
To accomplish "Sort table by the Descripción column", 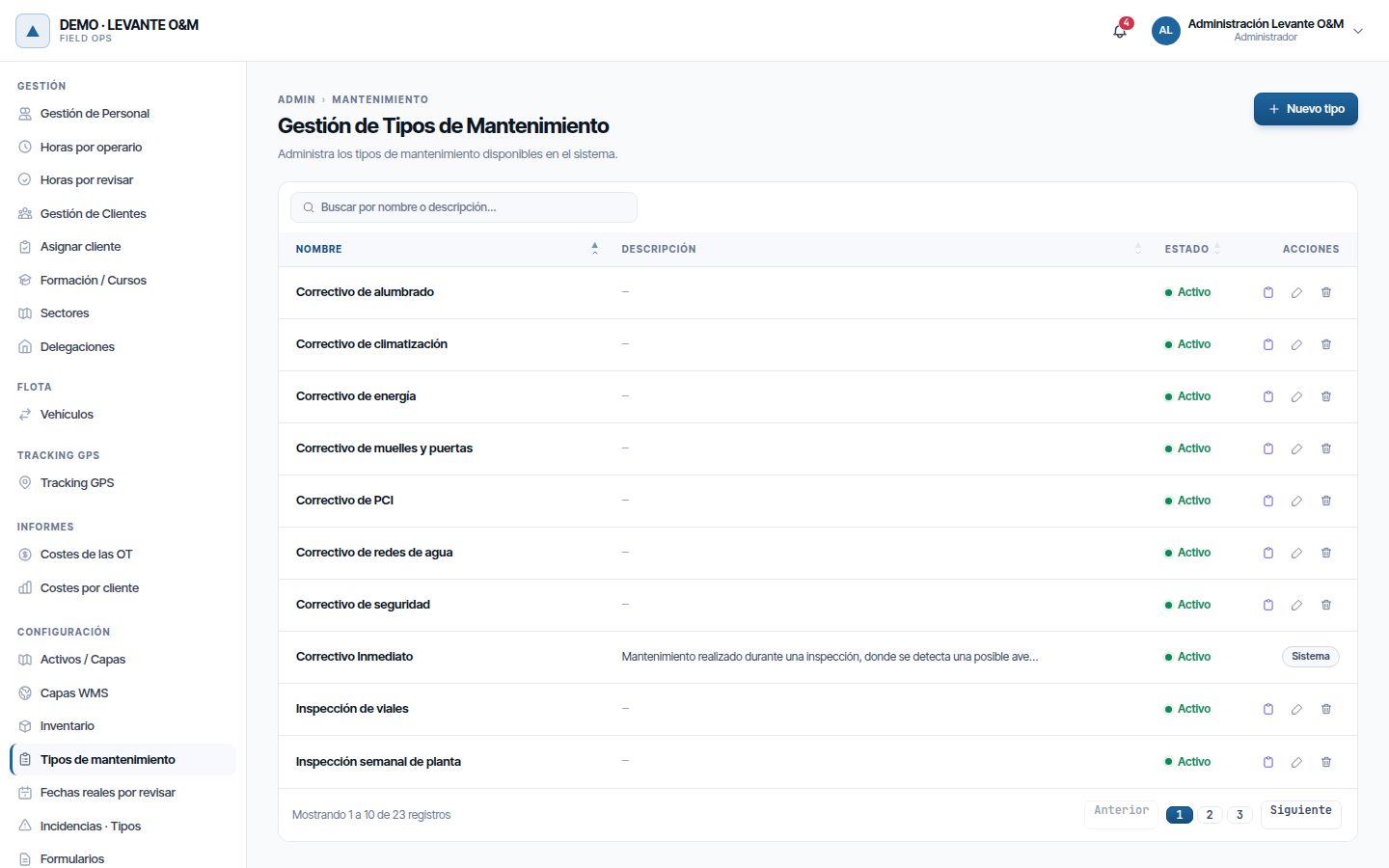I will pyautogui.click(x=881, y=249).
